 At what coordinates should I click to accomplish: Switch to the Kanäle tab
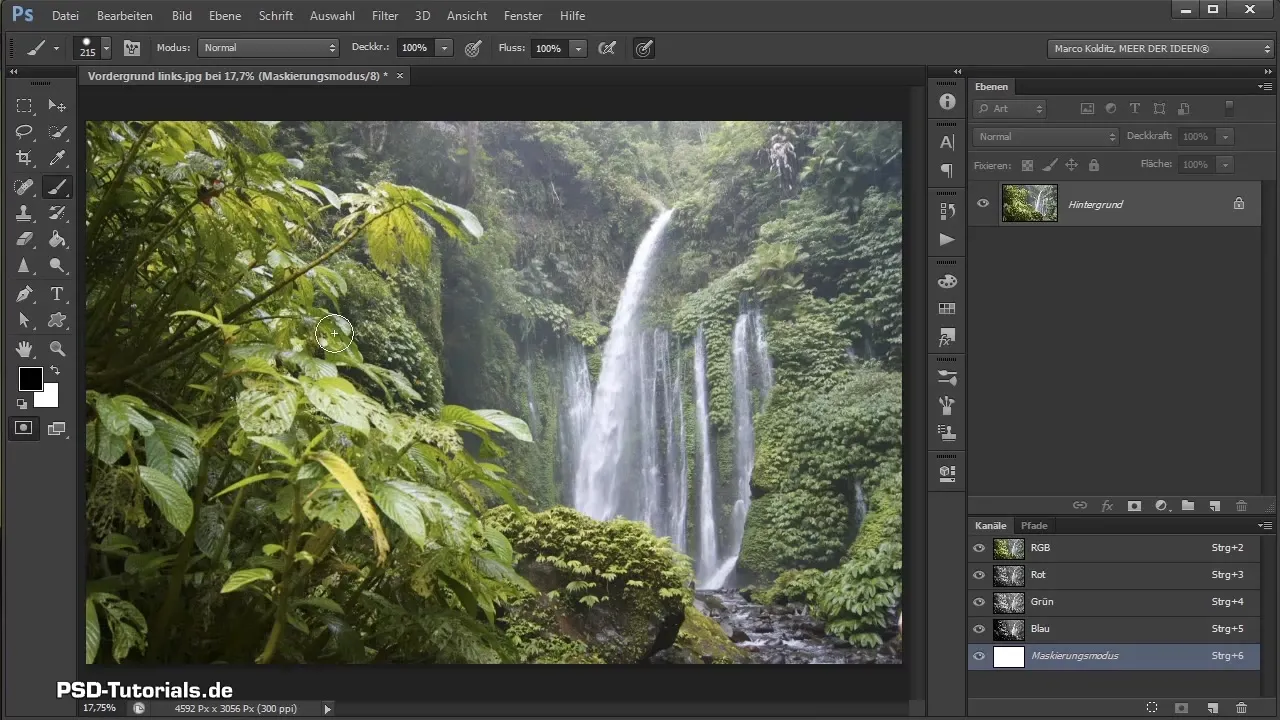[x=990, y=525]
